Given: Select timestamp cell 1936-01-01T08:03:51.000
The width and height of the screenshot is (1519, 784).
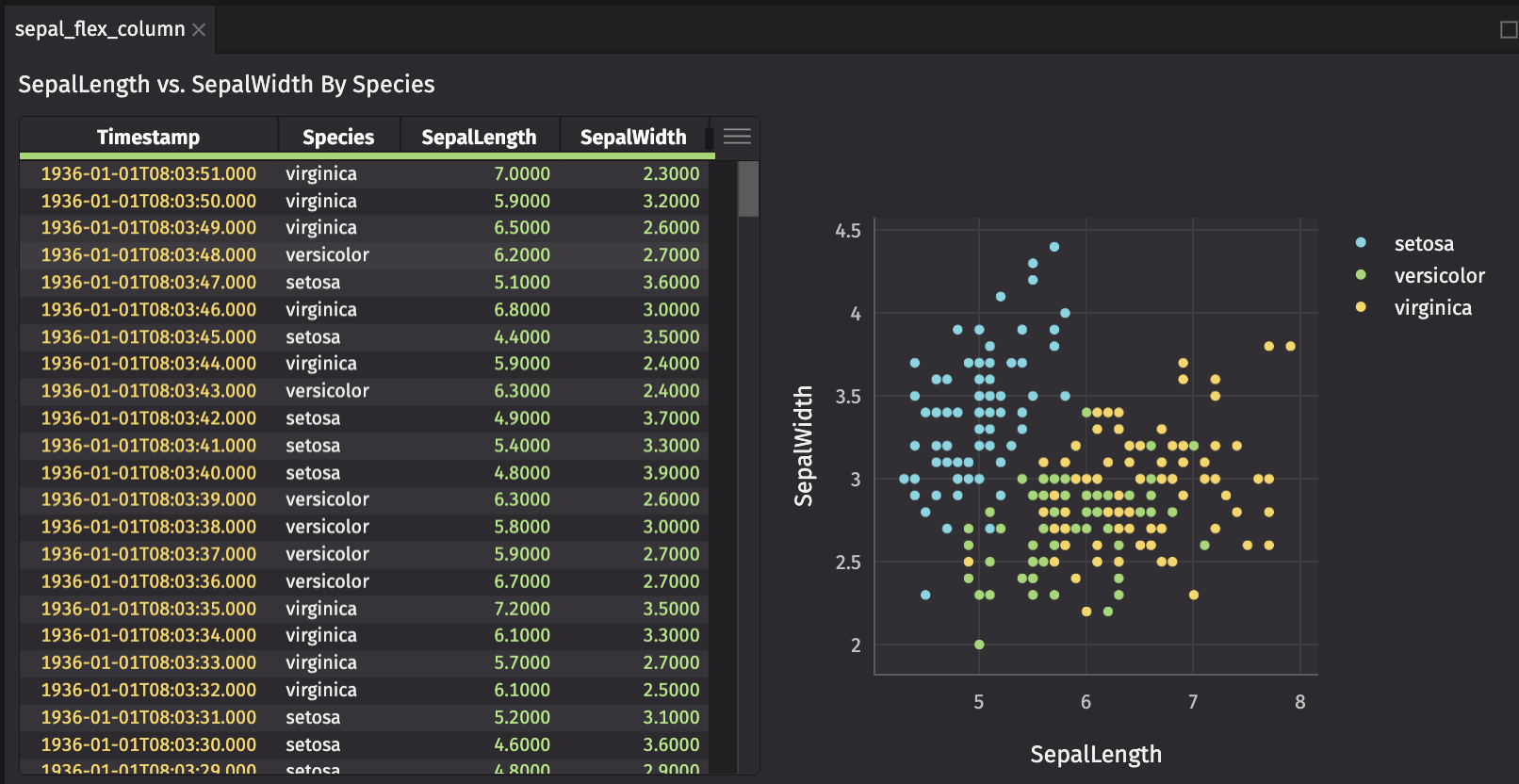Looking at the screenshot, I should coord(148,174).
